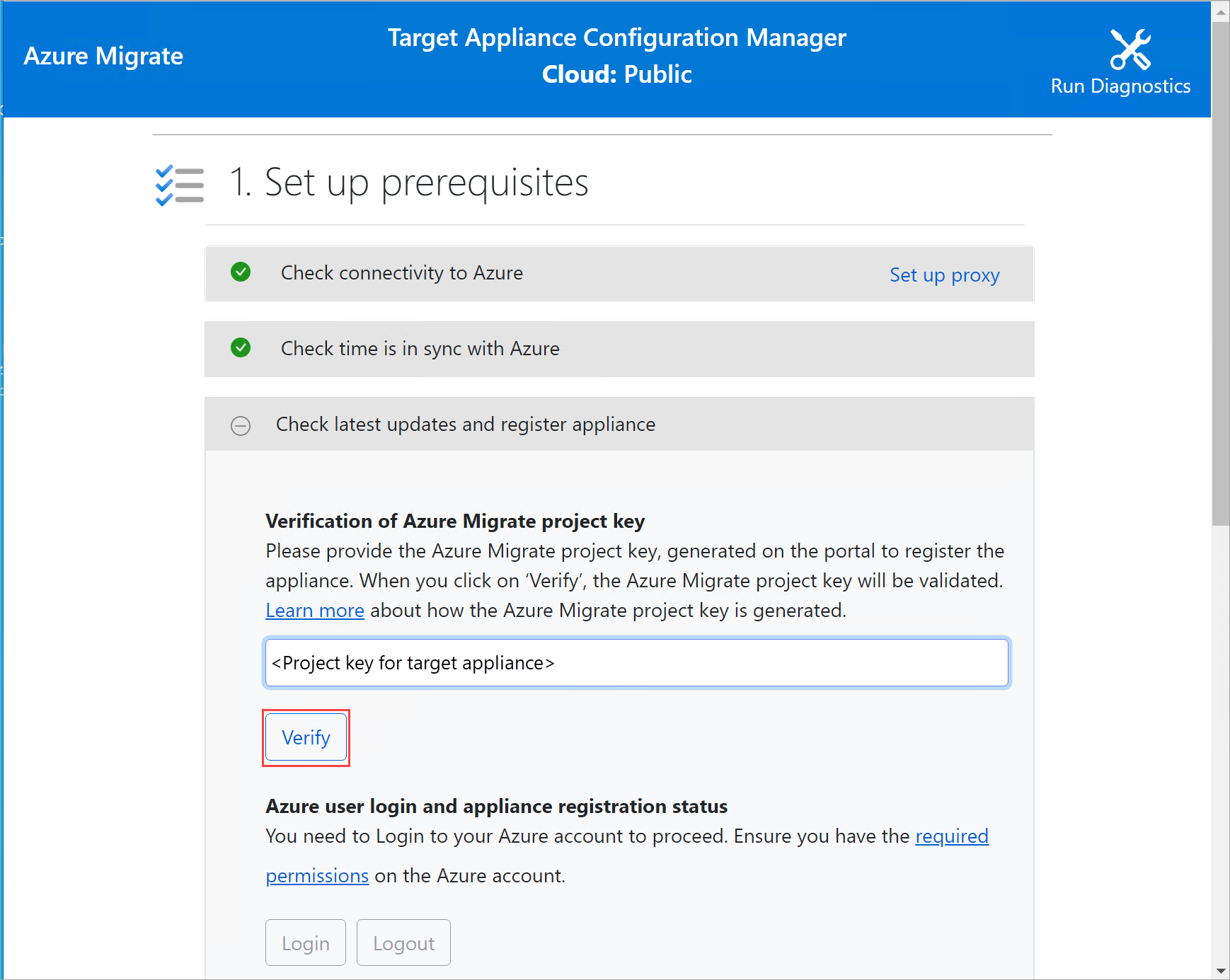Screen dimensions: 1230x980
Task: Click the green check for time sync status
Action: click(x=241, y=348)
